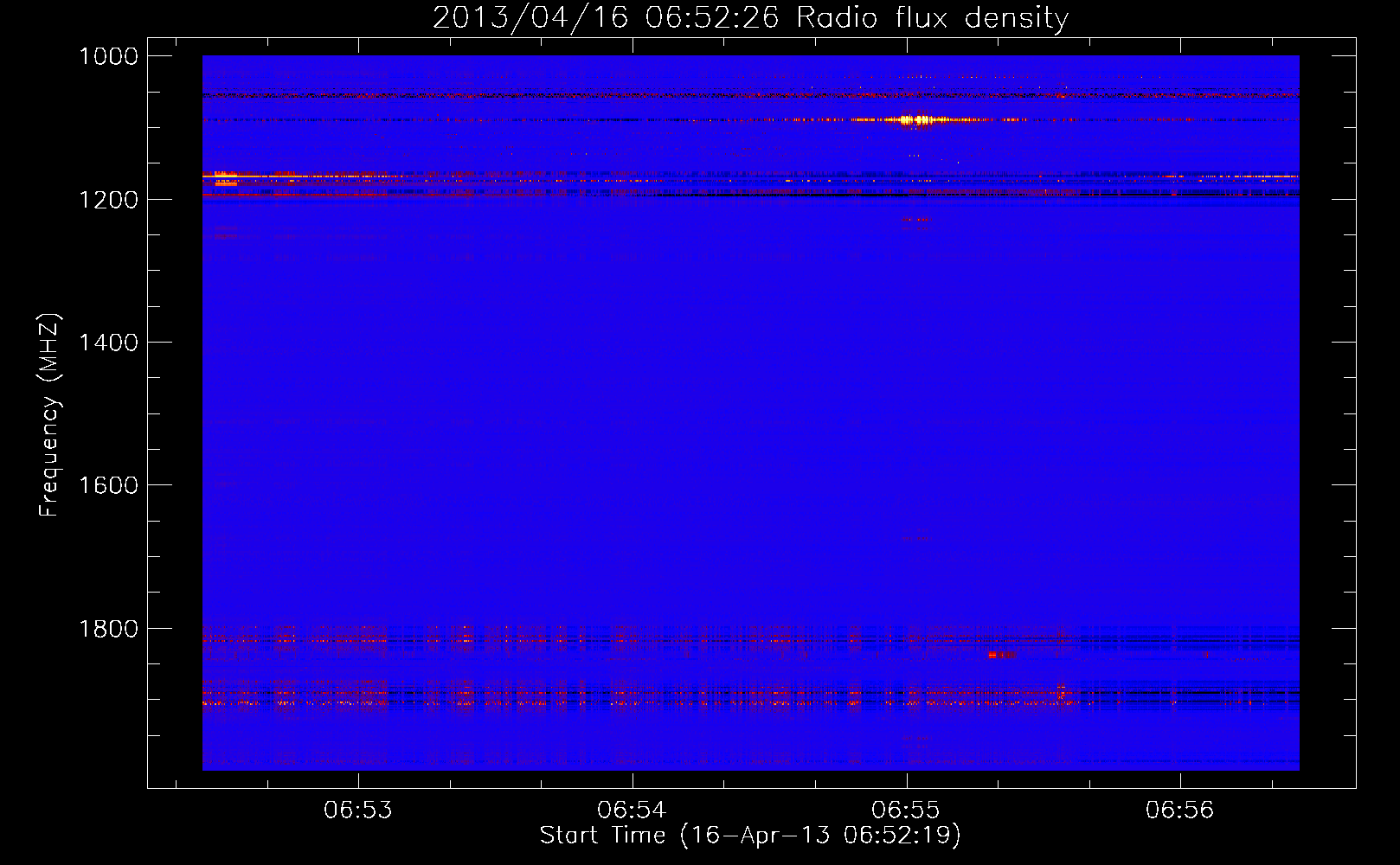Screen dimensions: 1400x865
Task: Click the 'Start Time' x-axis label
Action: (750, 836)
